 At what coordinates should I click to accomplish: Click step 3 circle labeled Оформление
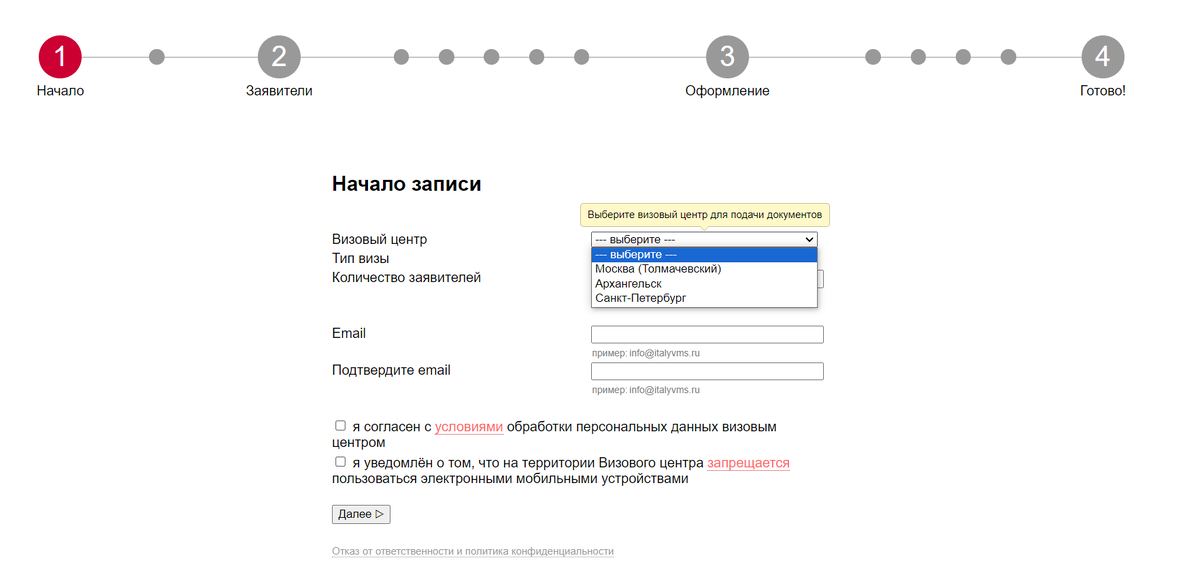(x=727, y=57)
